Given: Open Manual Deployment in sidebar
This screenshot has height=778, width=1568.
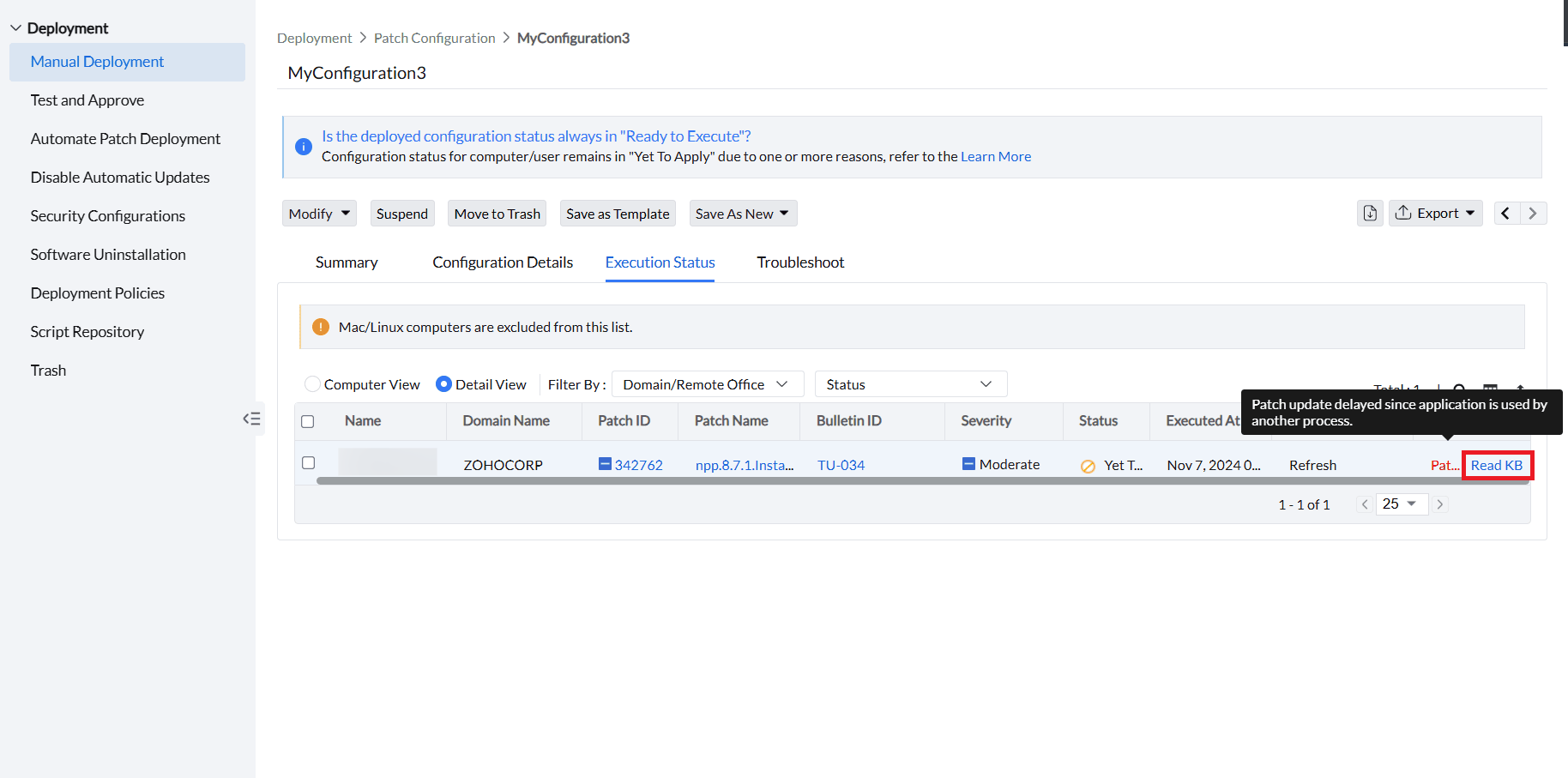Looking at the screenshot, I should coord(127,62).
